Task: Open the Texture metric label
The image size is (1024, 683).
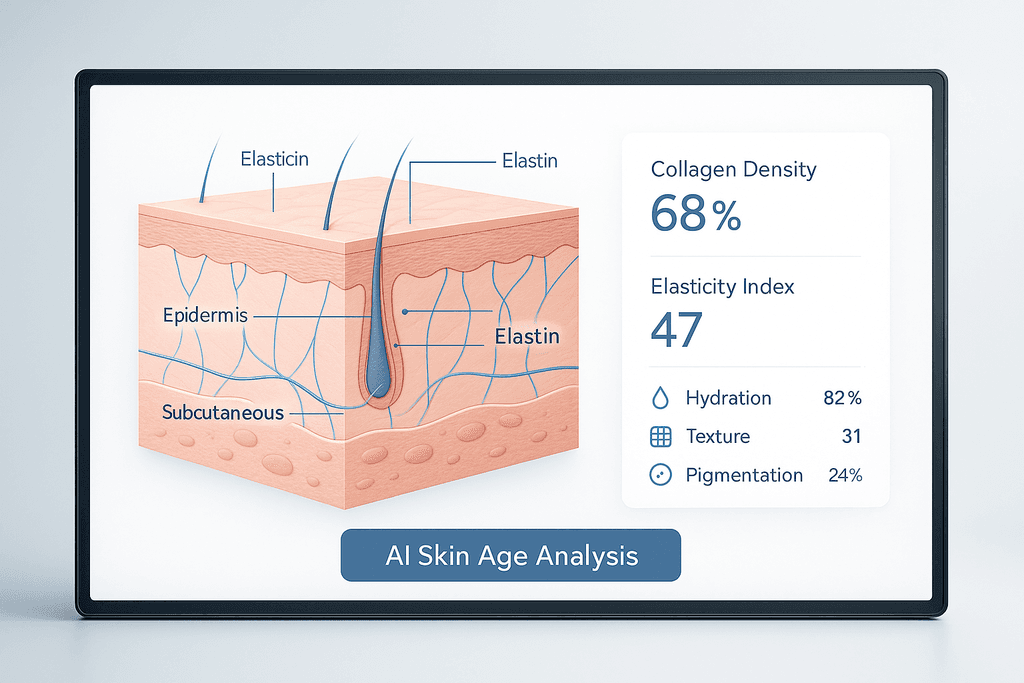Action: 717,437
